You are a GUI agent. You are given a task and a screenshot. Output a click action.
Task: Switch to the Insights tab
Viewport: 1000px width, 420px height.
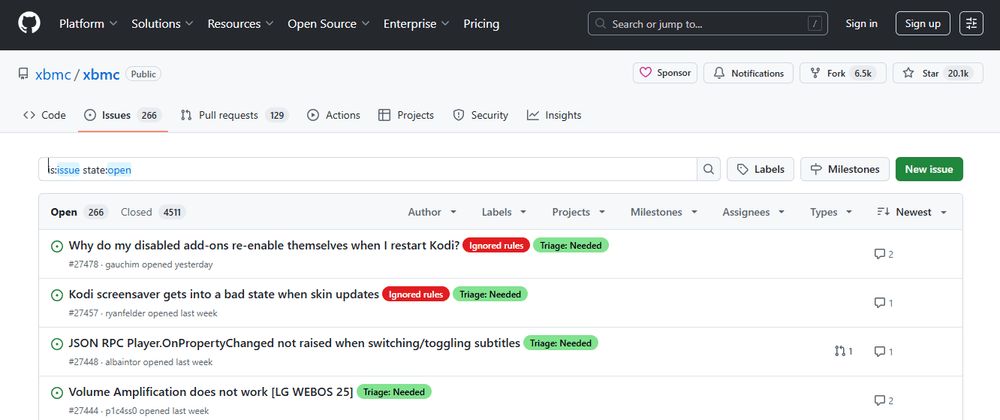554,115
